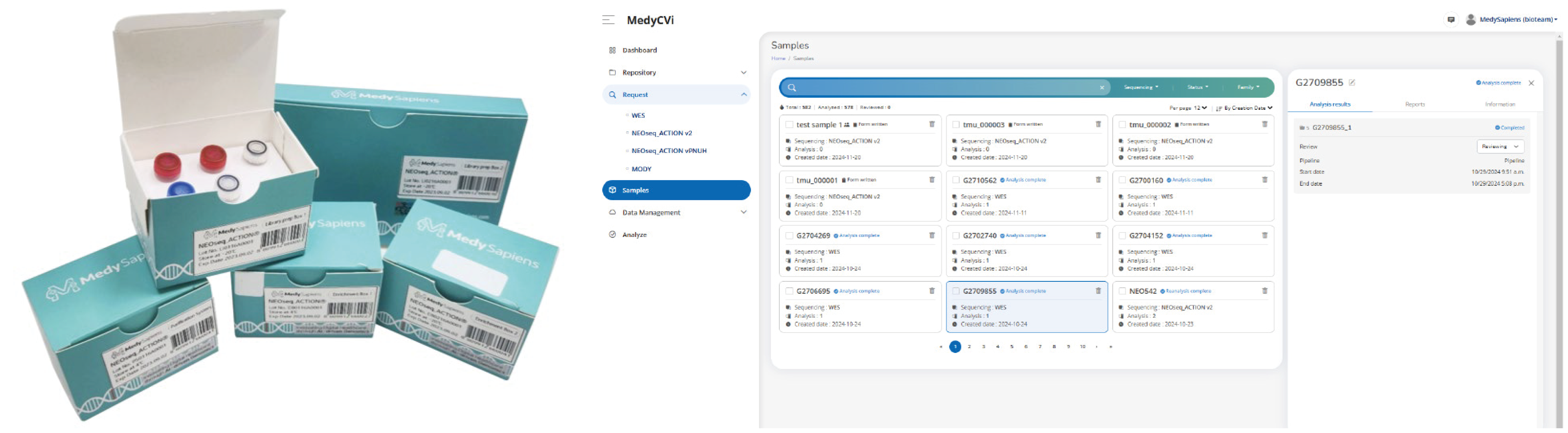This screenshot has height=433, width=1568.
Task: Delete the G2704269 sample card
Action: tap(931, 235)
